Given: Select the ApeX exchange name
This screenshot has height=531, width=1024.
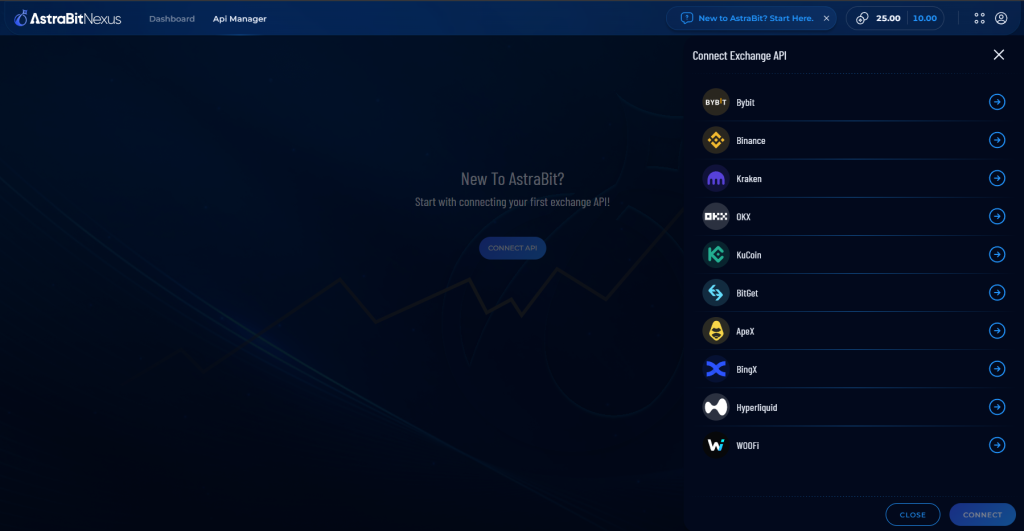Looking at the screenshot, I should [745, 331].
